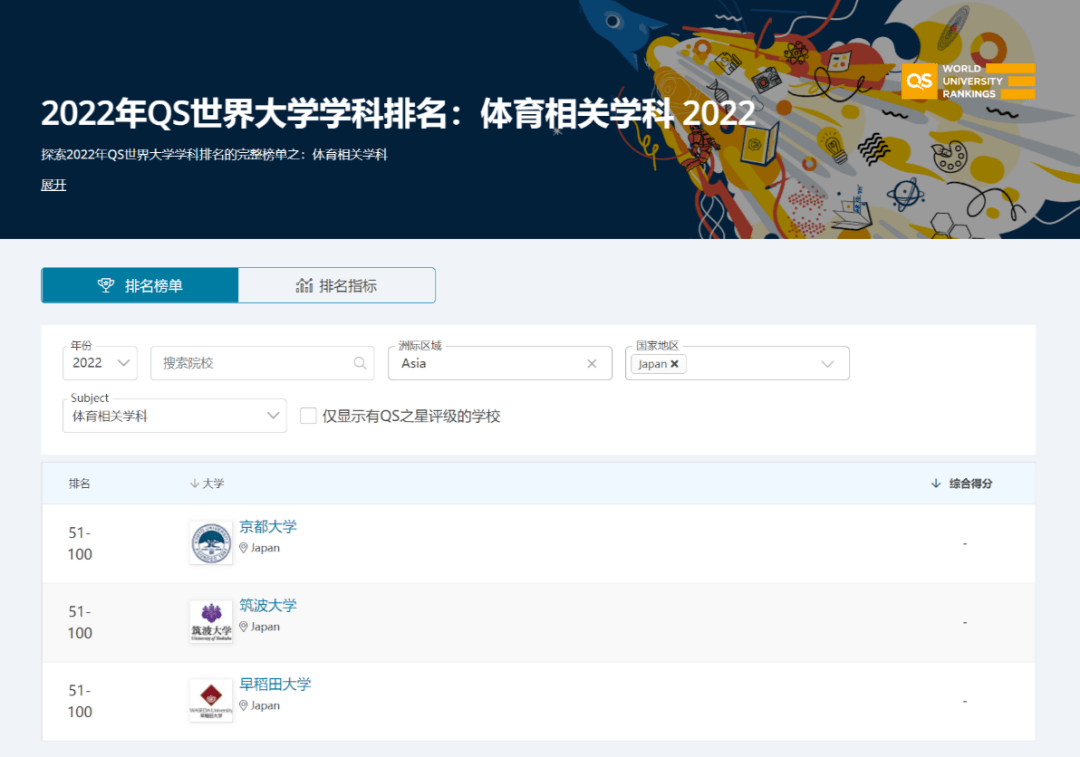Select the 51-100 rank of 早稻田大学
The width and height of the screenshot is (1080, 757).
pos(80,701)
